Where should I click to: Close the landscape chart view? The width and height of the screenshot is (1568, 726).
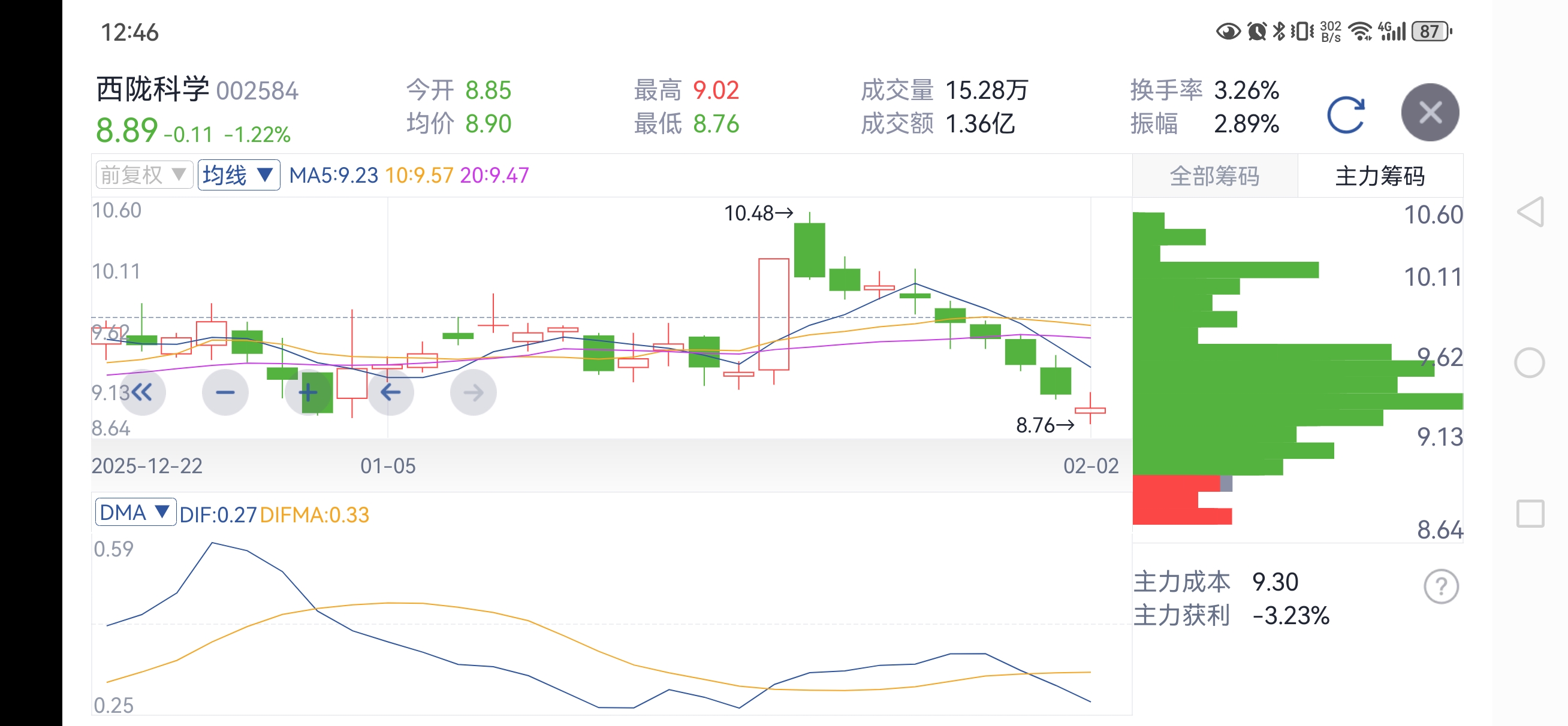(1429, 113)
